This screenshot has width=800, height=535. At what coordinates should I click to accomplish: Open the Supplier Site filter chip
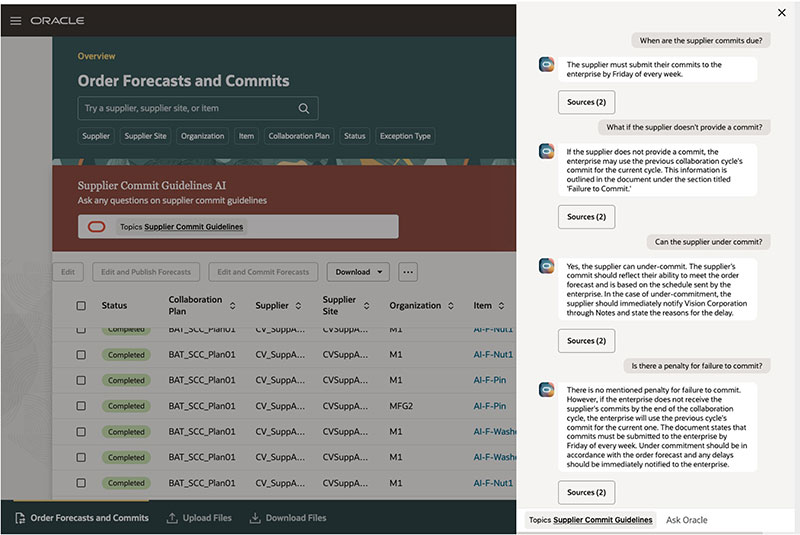145,136
